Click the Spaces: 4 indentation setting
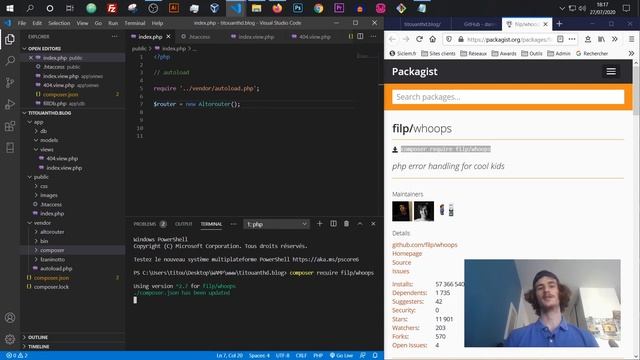 (x=259, y=356)
